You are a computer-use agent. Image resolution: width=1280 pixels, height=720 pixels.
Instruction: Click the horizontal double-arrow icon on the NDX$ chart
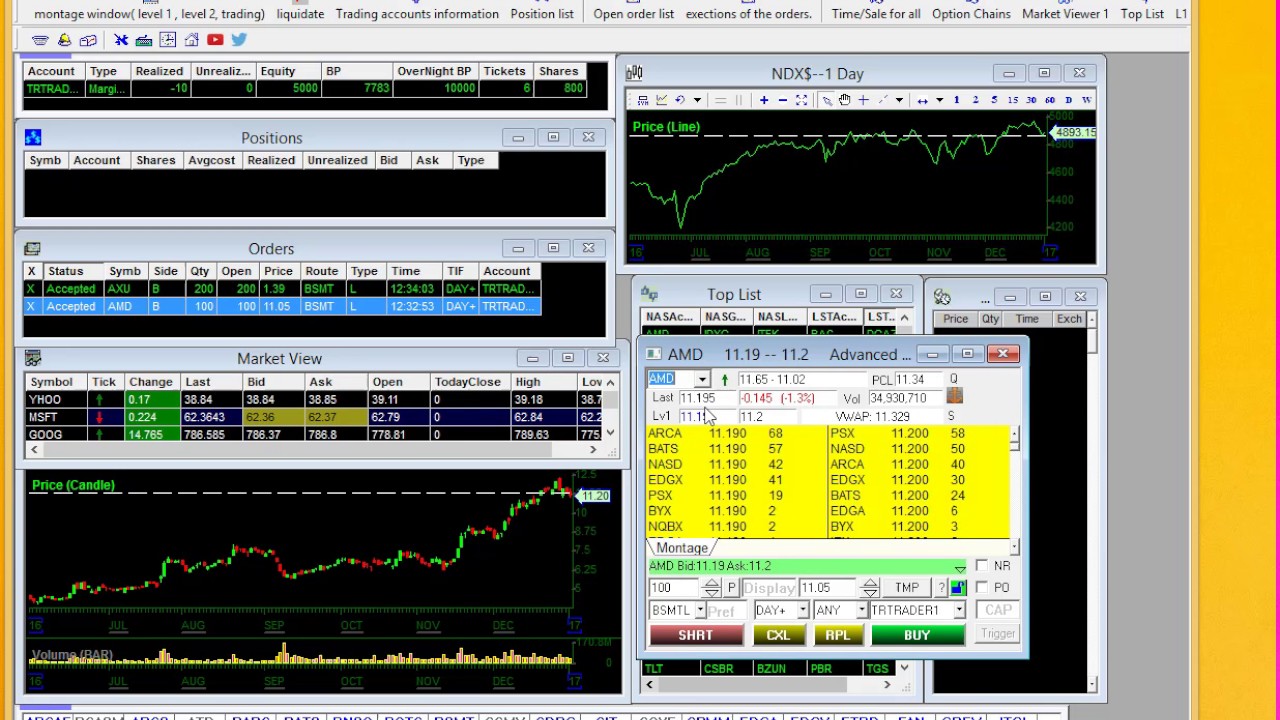pos(922,100)
